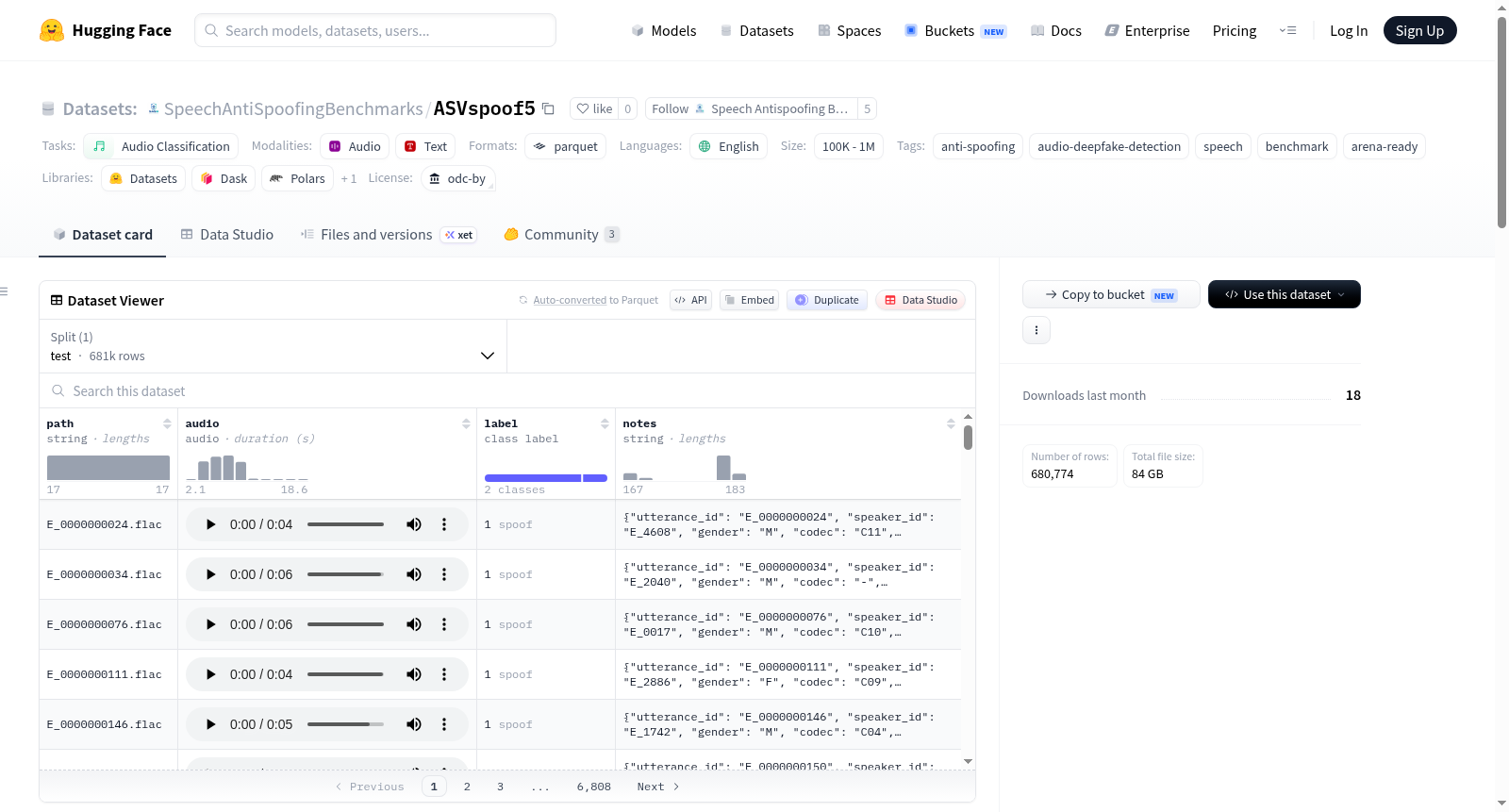1509x812 pixels.
Task: Like the ASVspoof5 dataset
Action: 594,108
